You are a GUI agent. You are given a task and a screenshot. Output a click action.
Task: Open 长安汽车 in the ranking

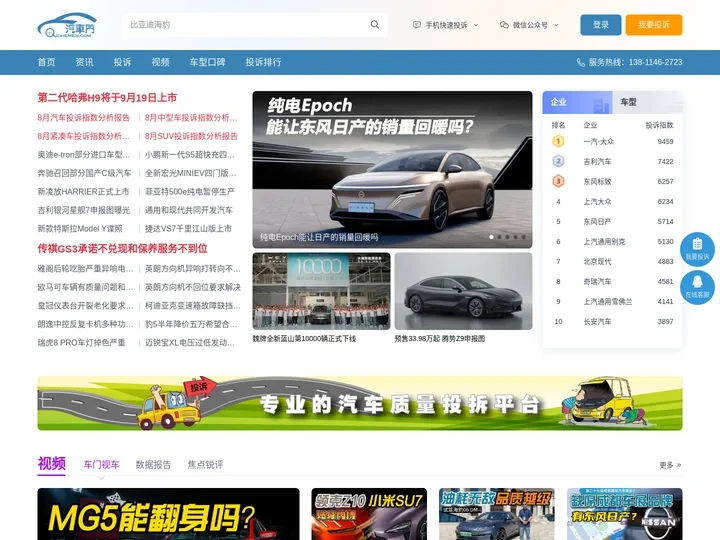point(597,322)
